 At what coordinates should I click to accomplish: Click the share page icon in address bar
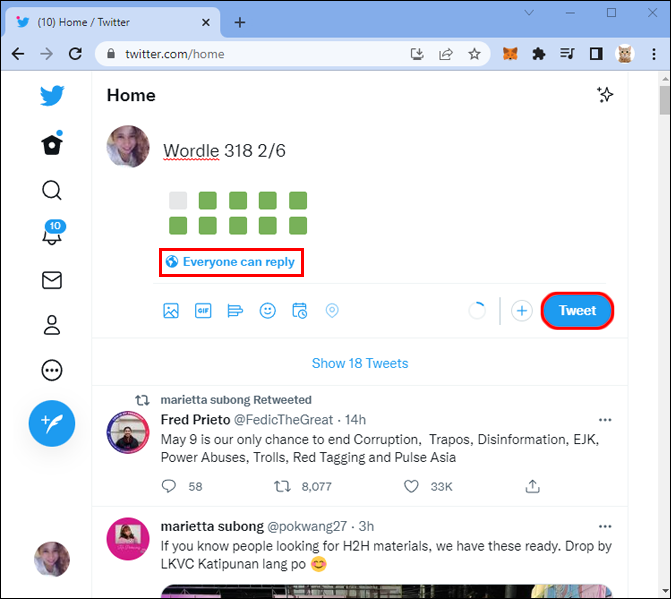(445, 54)
